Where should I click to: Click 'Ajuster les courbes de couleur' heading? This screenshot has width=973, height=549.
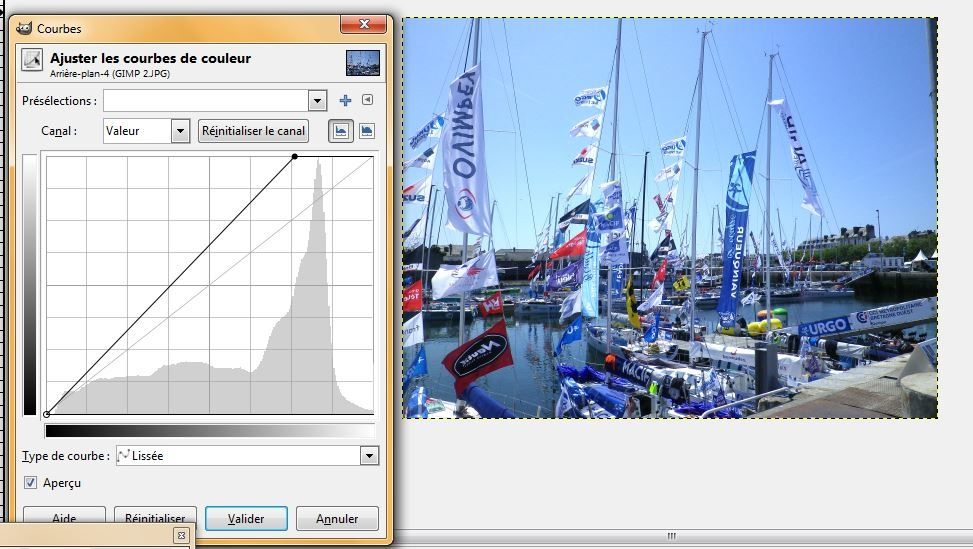click(150, 58)
